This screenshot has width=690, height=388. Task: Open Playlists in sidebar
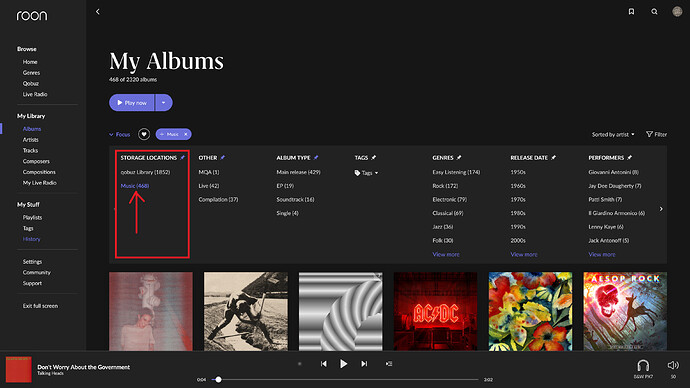pyautogui.click(x=33, y=218)
